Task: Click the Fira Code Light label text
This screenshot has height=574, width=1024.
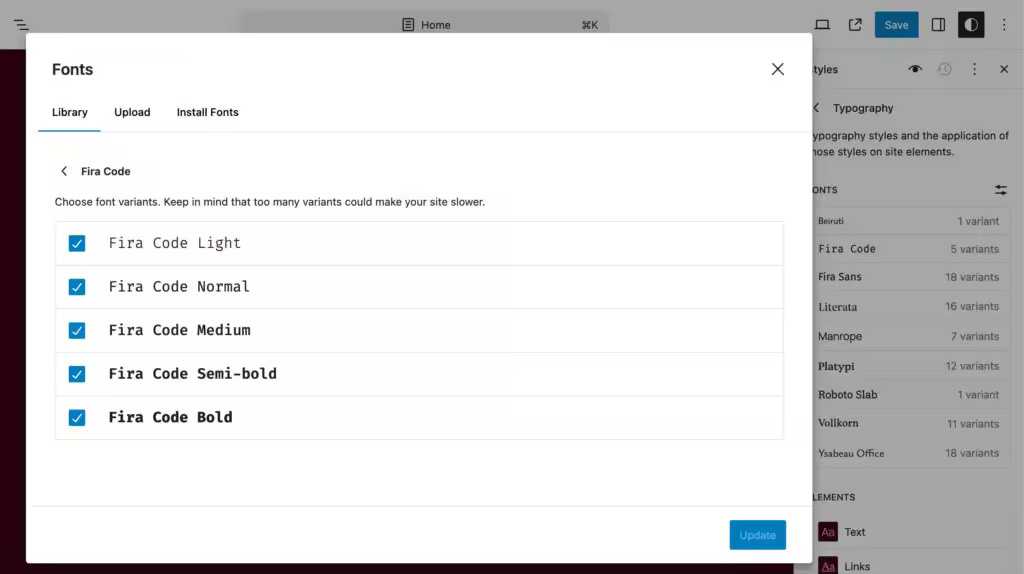Action: (174, 243)
